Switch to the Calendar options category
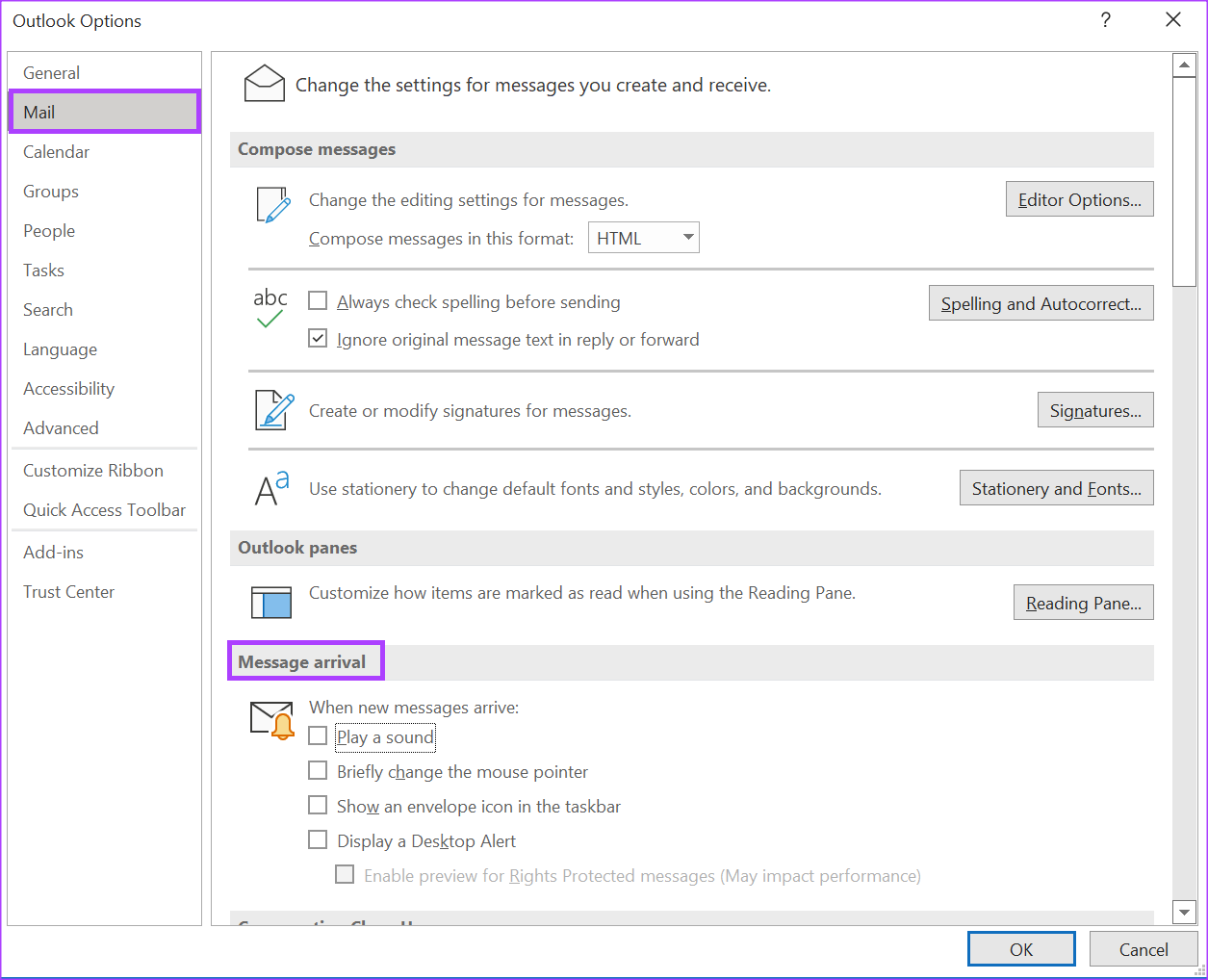 104,152
